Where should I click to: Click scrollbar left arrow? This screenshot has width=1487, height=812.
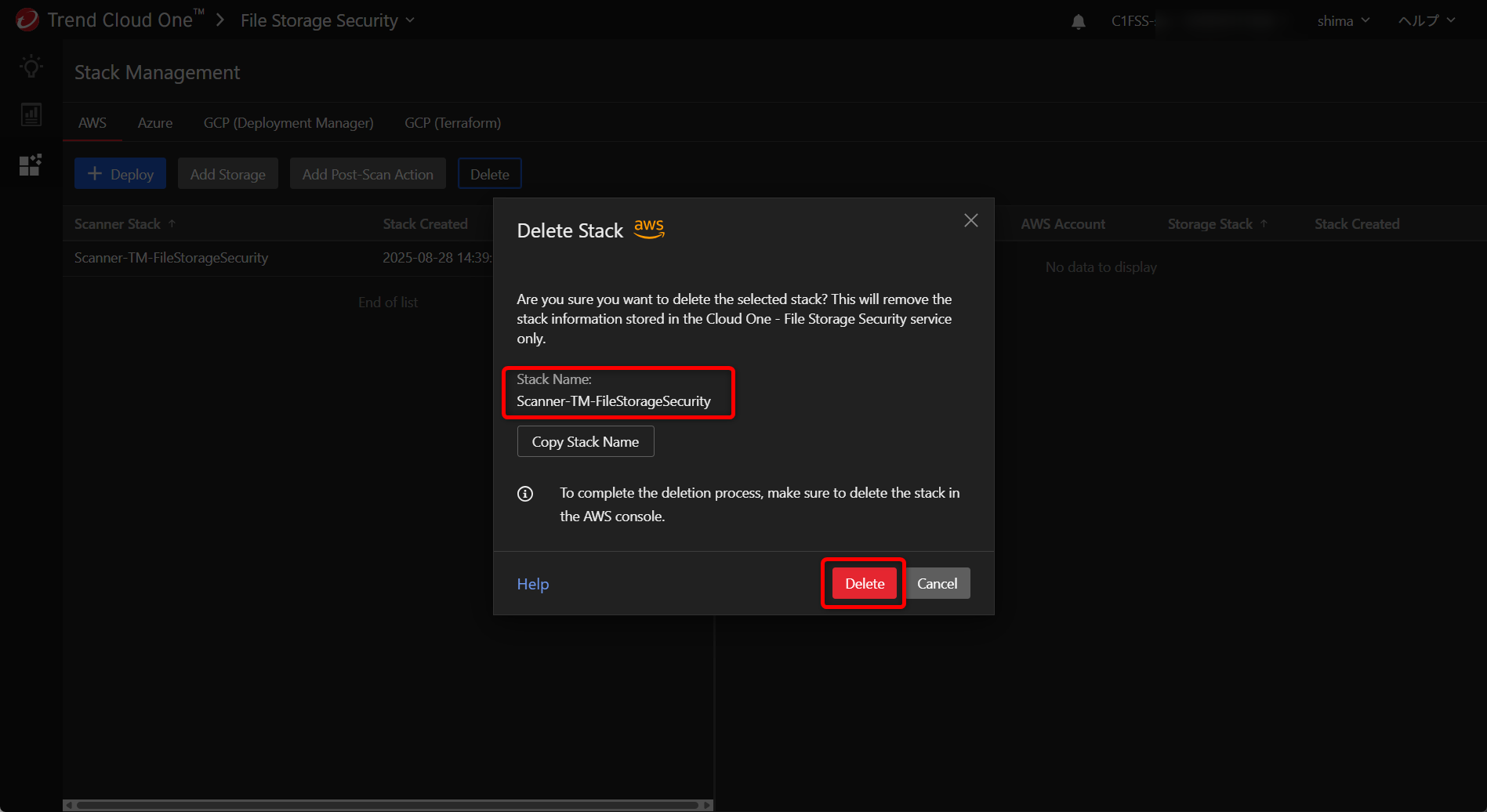tap(68, 805)
